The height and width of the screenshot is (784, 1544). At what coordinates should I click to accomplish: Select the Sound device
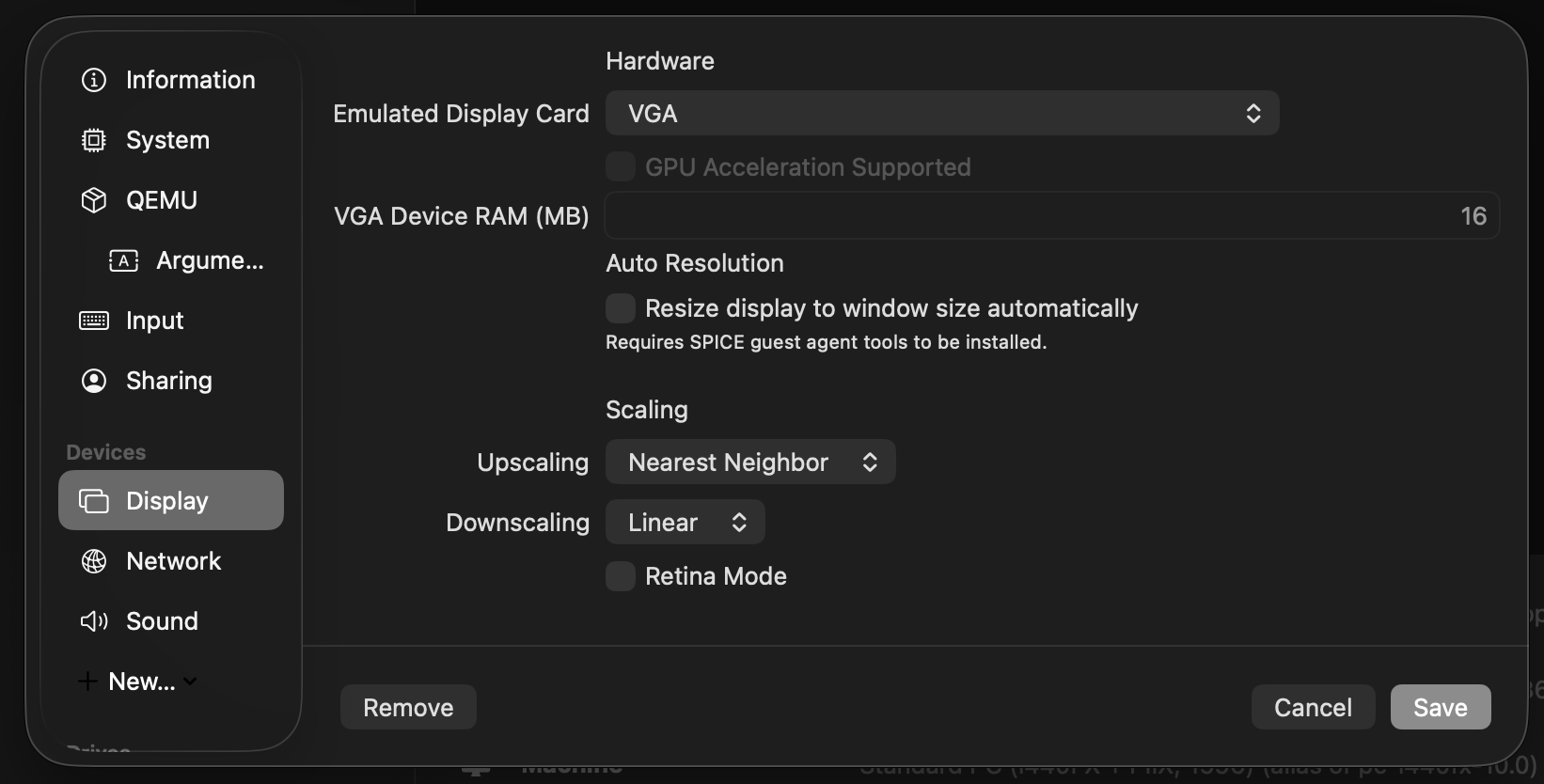171,621
